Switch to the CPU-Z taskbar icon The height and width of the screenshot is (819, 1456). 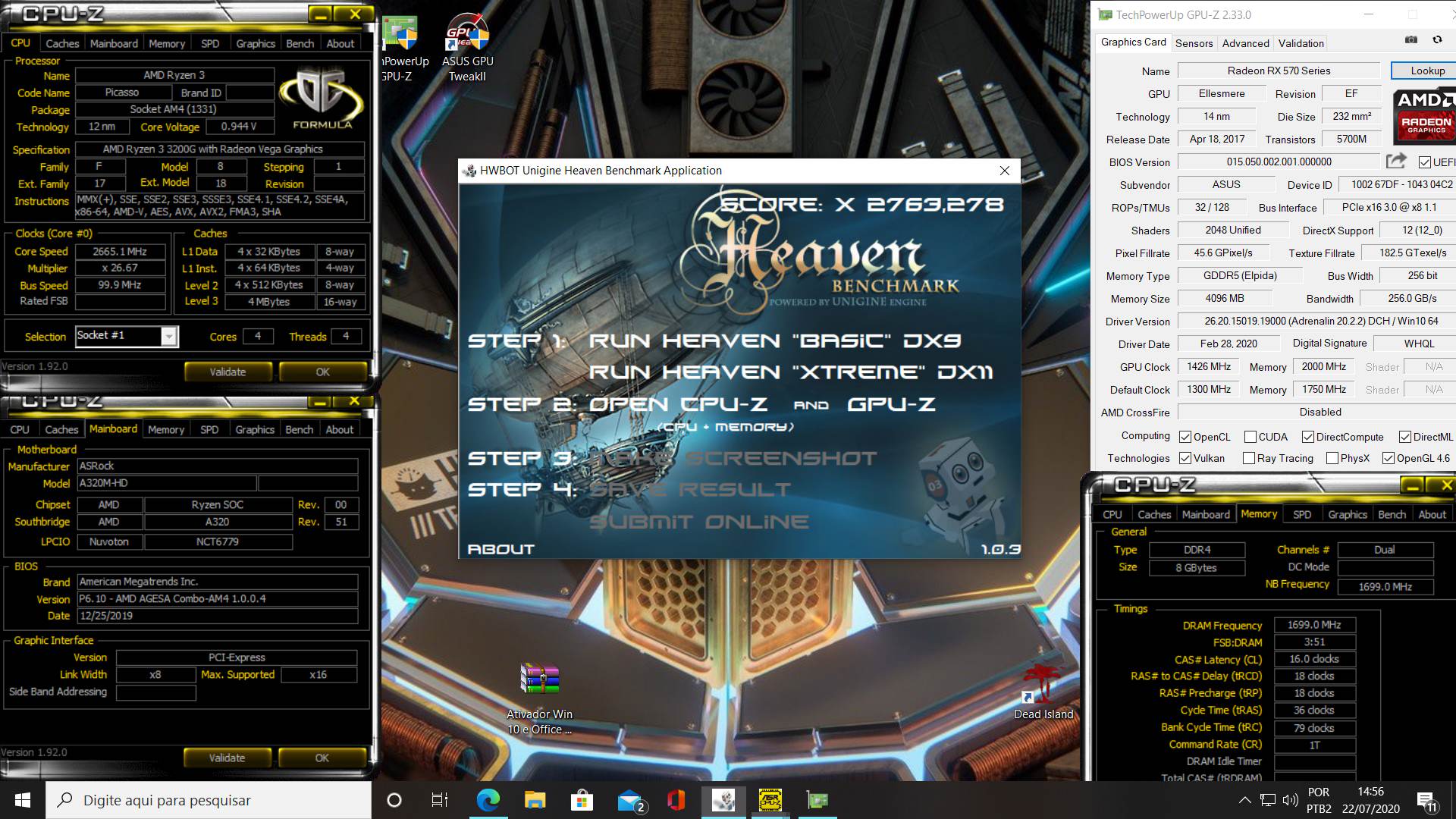(x=770, y=800)
